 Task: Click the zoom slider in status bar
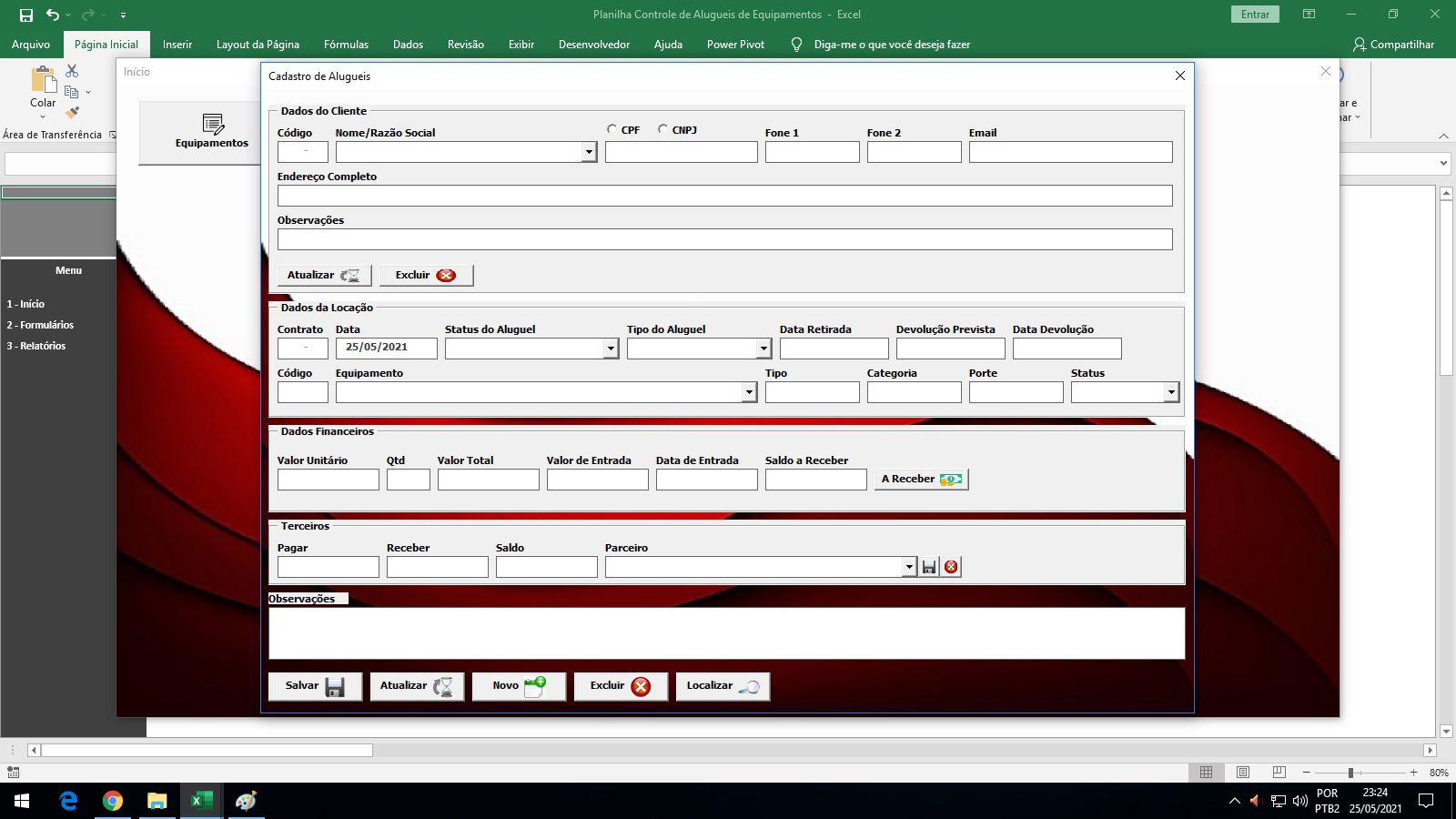[x=1350, y=772]
